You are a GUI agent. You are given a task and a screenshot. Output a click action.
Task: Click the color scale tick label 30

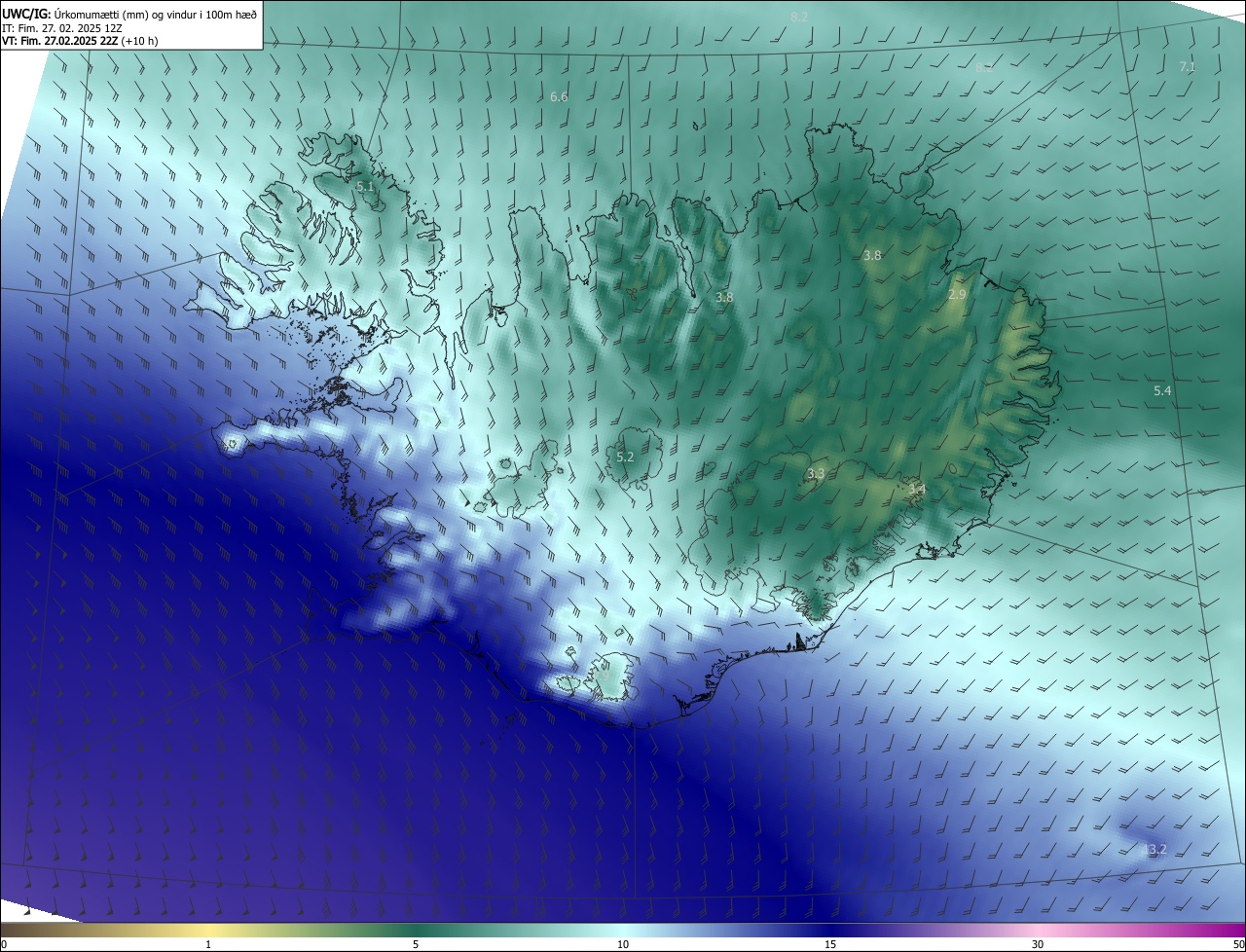tap(1038, 944)
